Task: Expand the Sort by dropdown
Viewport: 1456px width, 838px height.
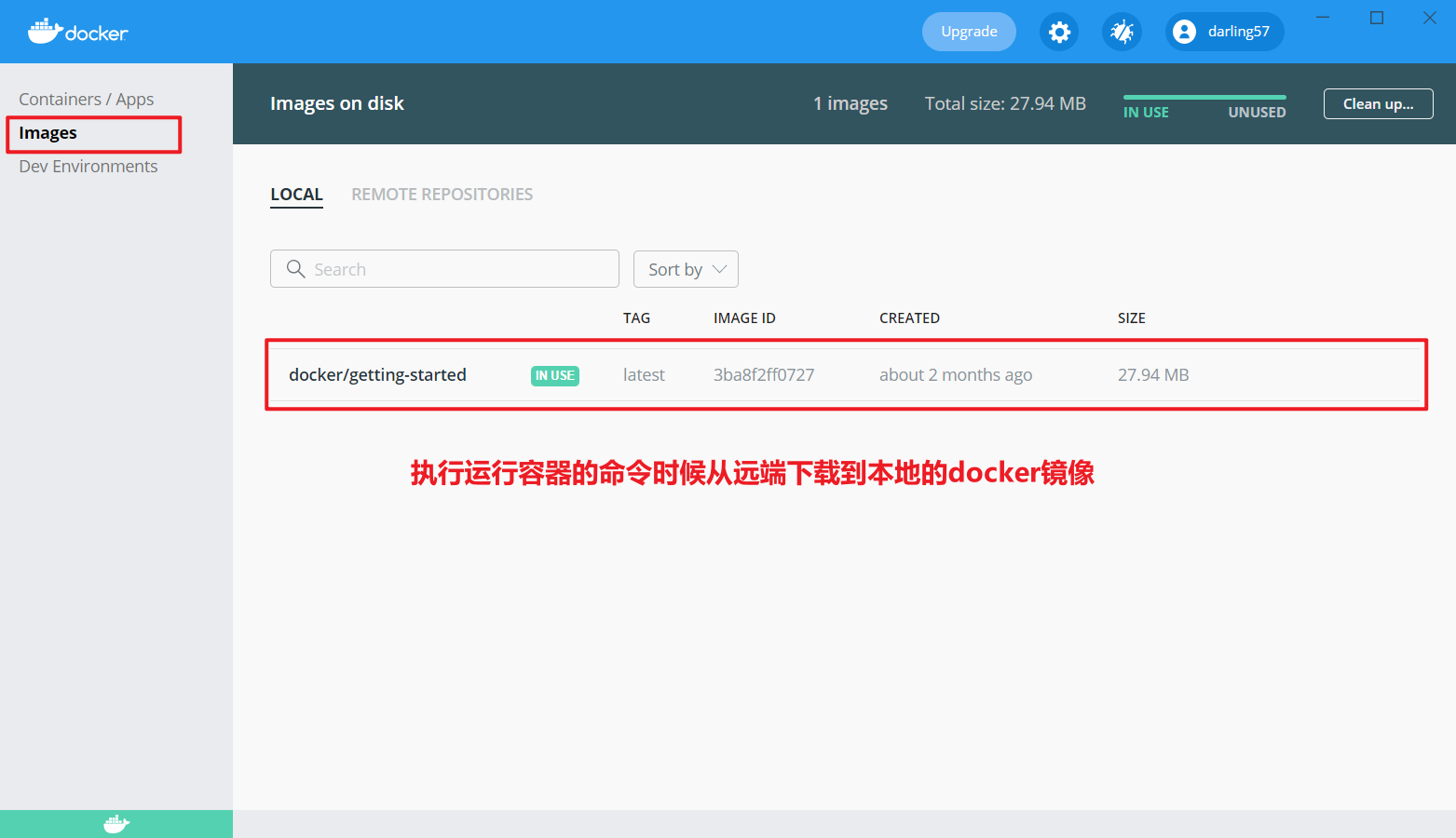Action: click(x=686, y=269)
